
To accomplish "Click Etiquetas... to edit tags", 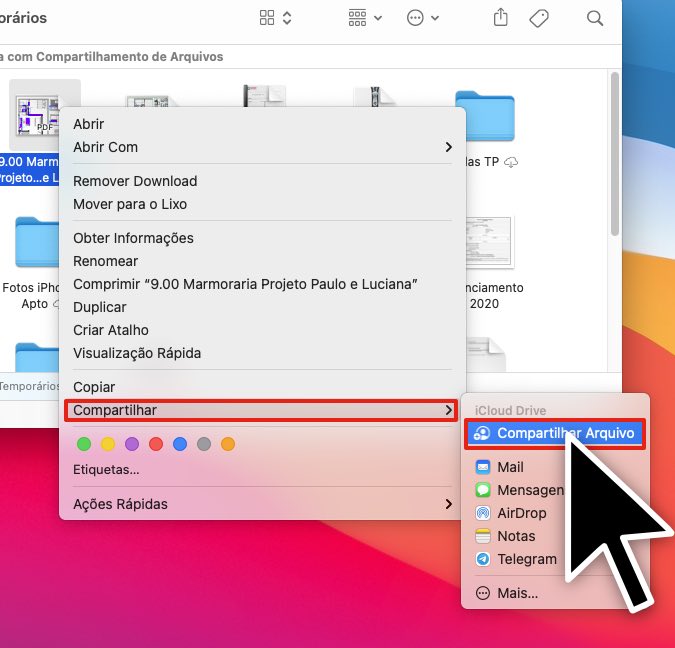I will click(x=106, y=469).
